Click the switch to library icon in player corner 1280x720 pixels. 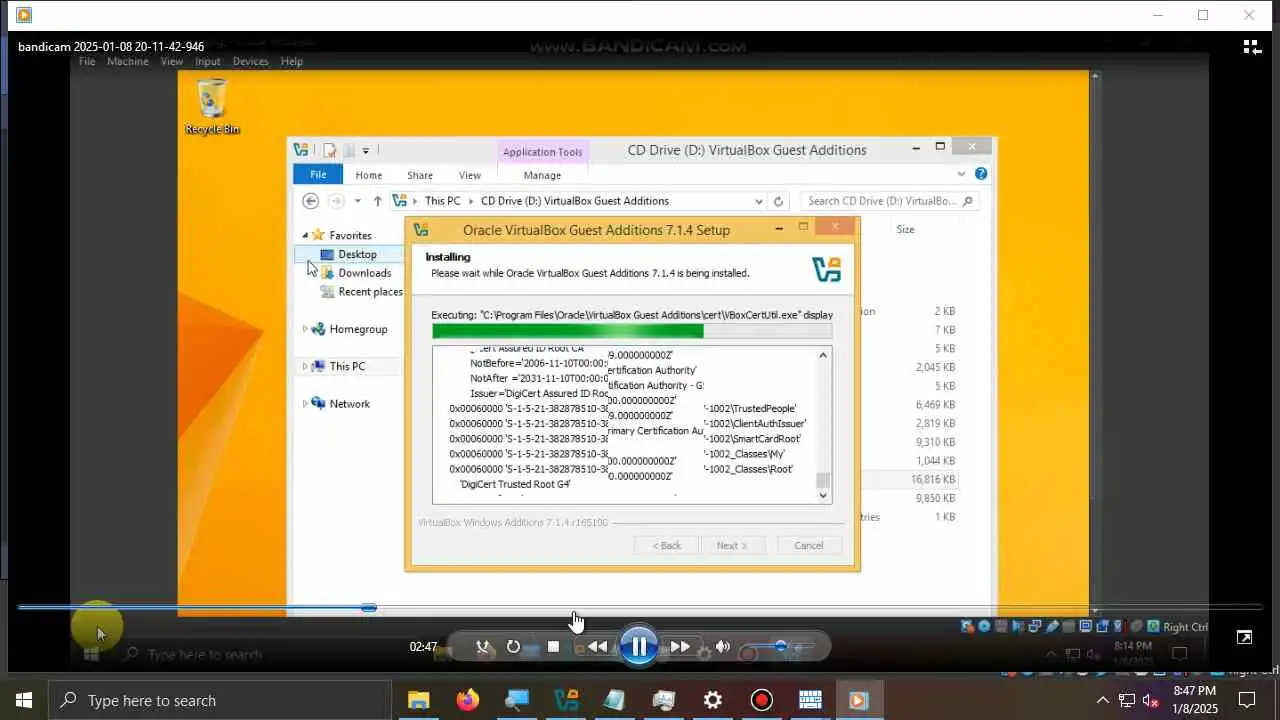coord(1252,47)
